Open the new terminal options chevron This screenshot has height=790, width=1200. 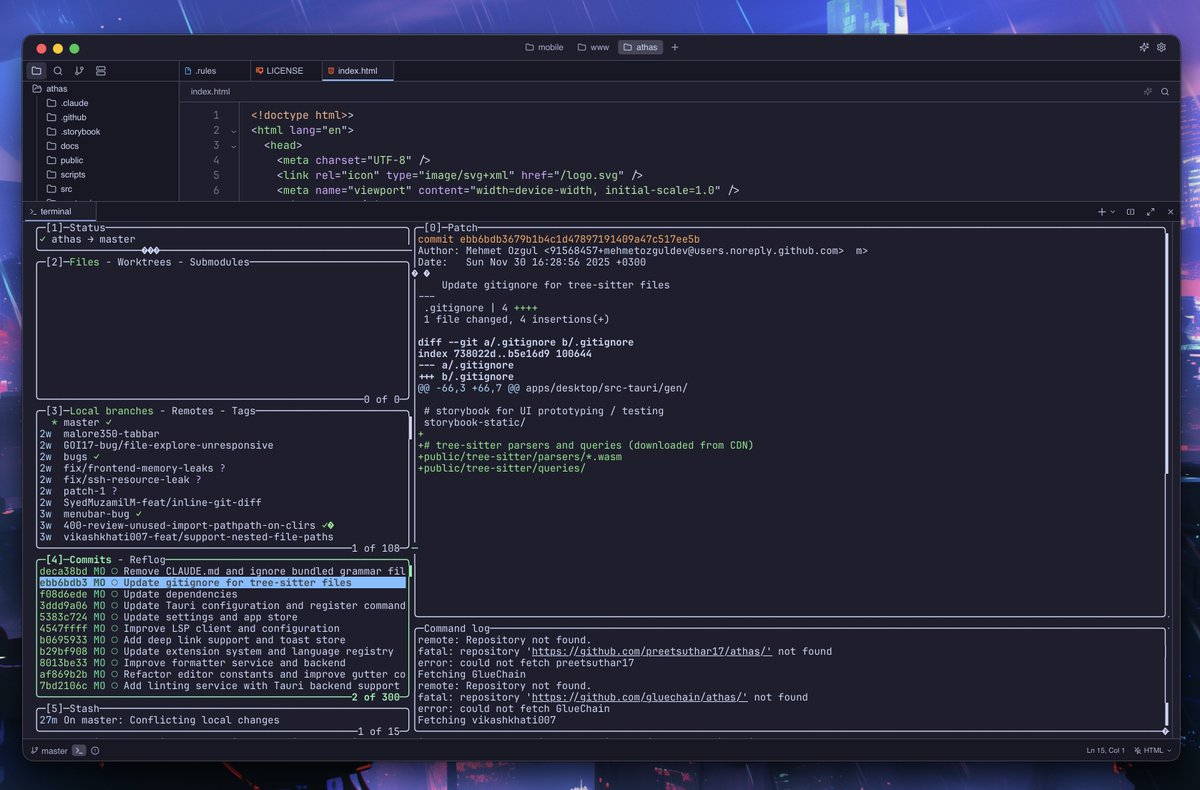1113,212
